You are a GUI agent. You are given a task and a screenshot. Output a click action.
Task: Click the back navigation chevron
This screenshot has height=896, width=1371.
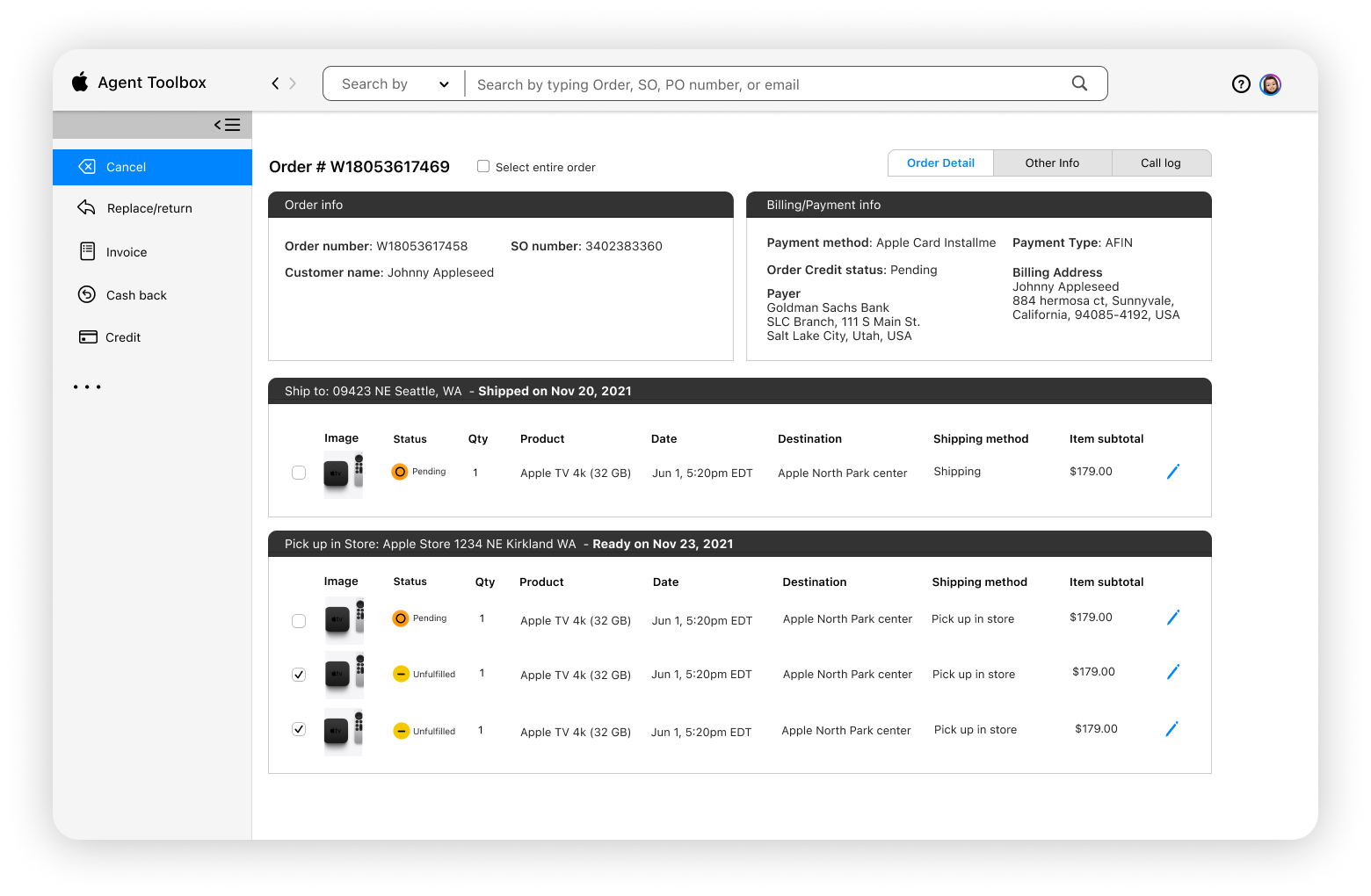[x=274, y=83]
